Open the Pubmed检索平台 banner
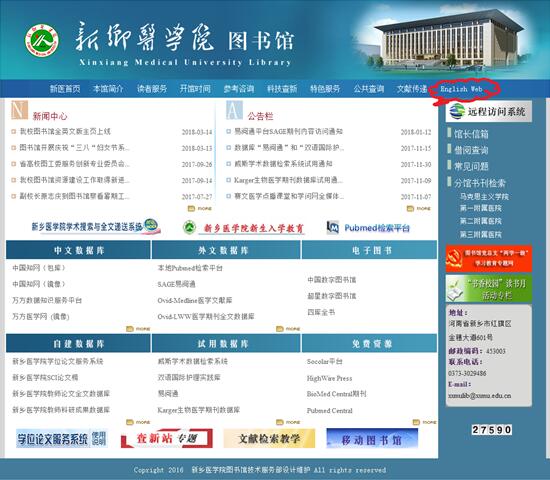Screen dimensions: 550x480 368,228
